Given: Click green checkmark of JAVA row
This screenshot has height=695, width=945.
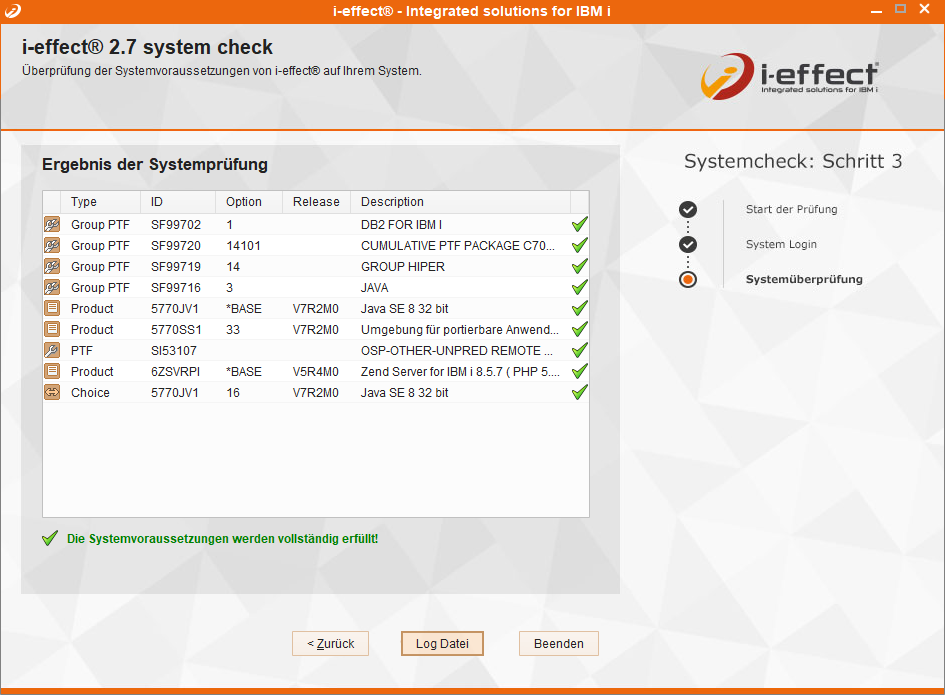Looking at the screenshot, I should pos(579,288).
